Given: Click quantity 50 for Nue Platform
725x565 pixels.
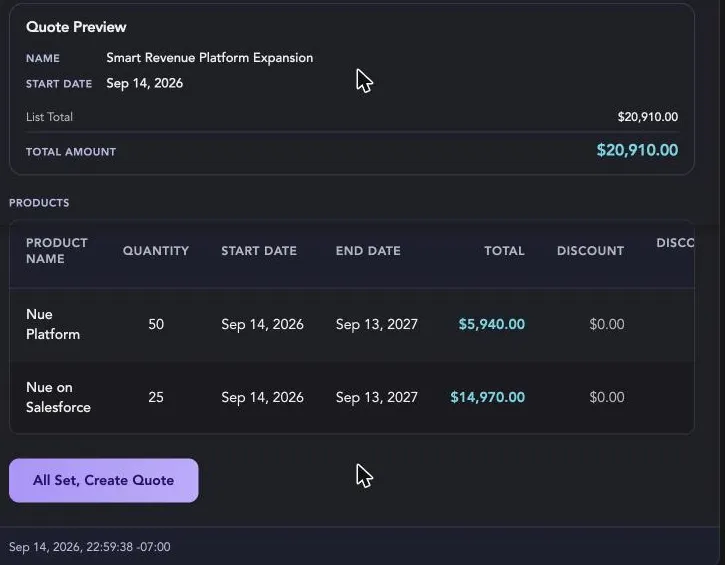Looking at the screenshot, I should click(156, 324).
